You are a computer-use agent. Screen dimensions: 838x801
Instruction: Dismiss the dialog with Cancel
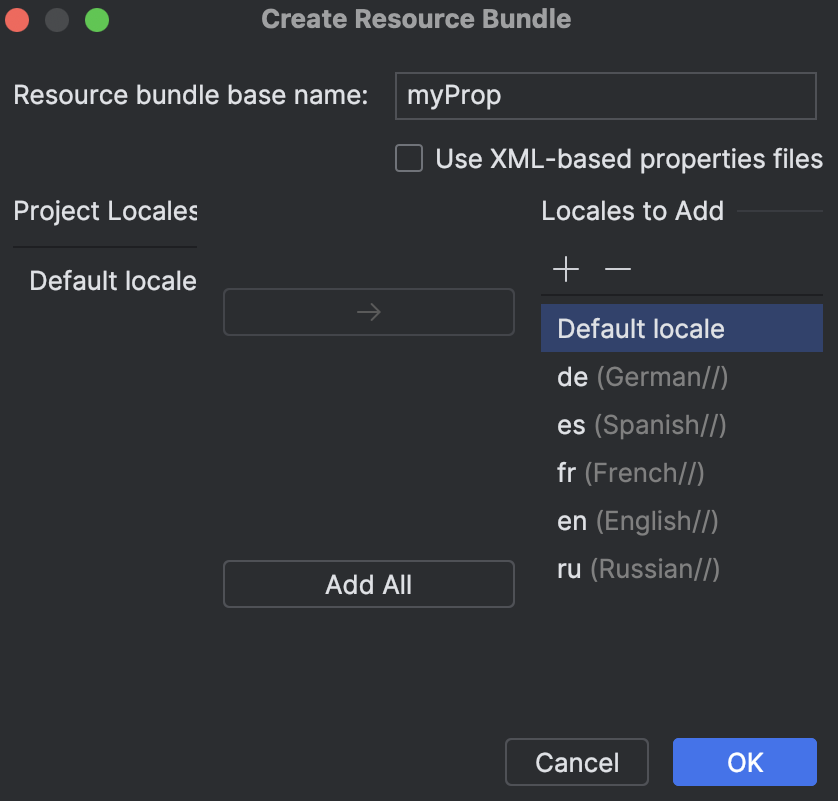click(x=576, y=762)
